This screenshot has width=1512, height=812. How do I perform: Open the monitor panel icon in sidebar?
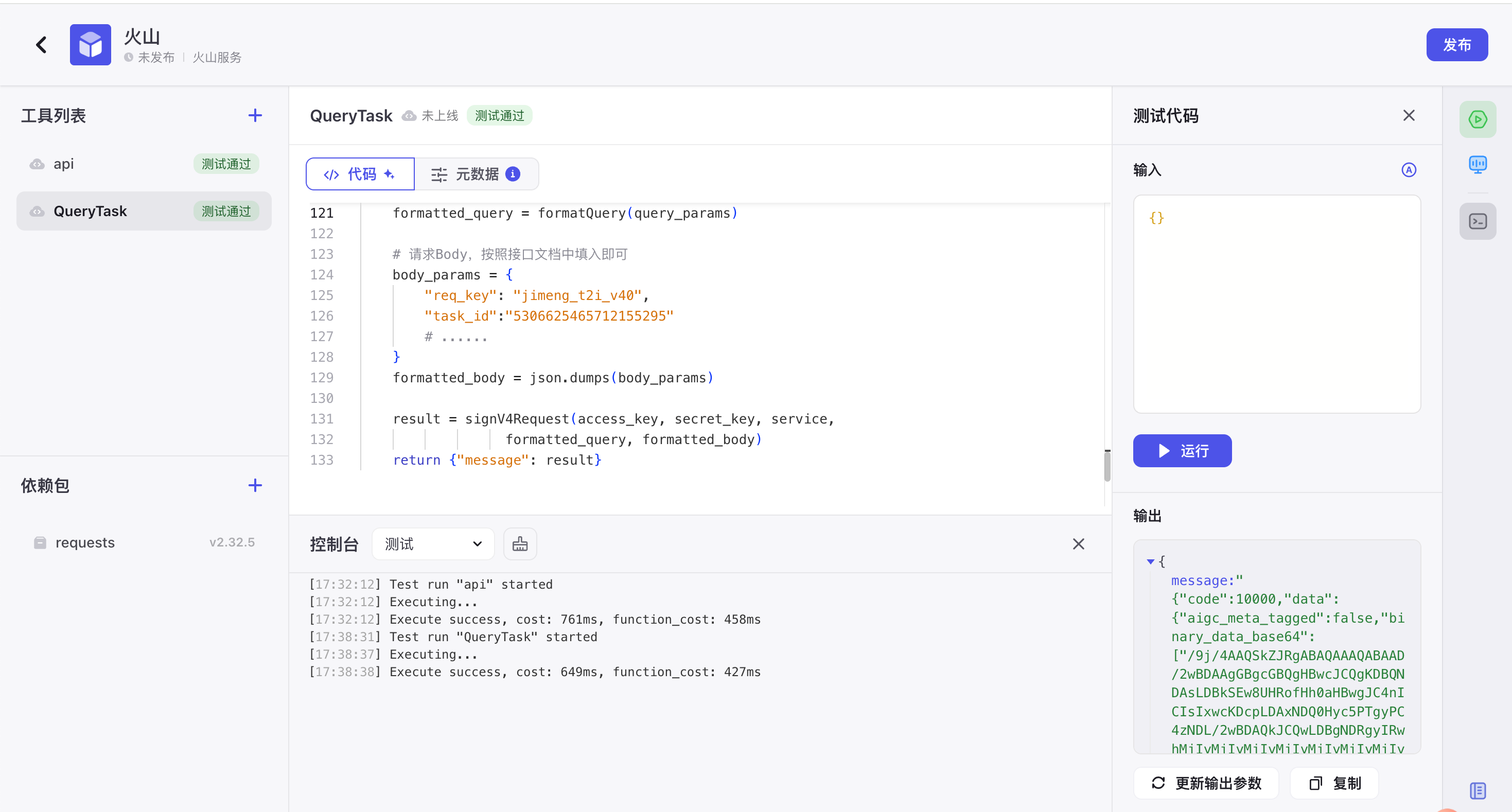point(1477,165)
